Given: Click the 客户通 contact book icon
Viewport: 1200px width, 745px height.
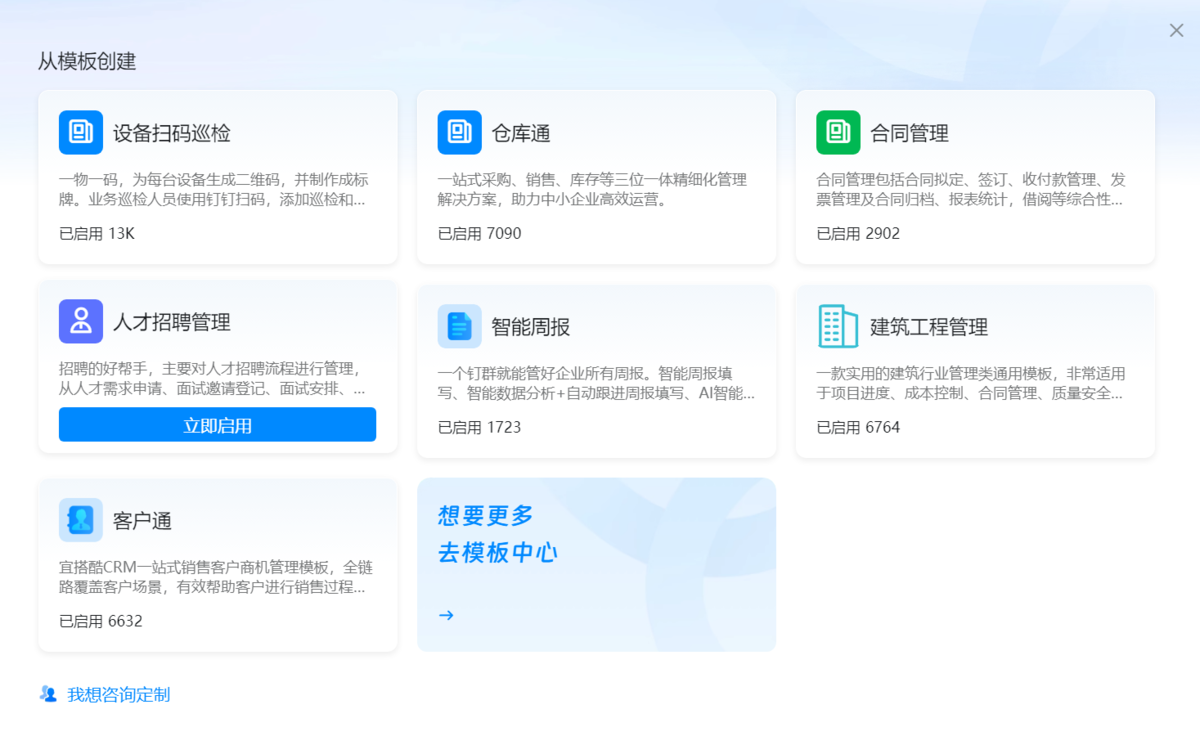Looking at the screenshot, I should tap(81, 520).
